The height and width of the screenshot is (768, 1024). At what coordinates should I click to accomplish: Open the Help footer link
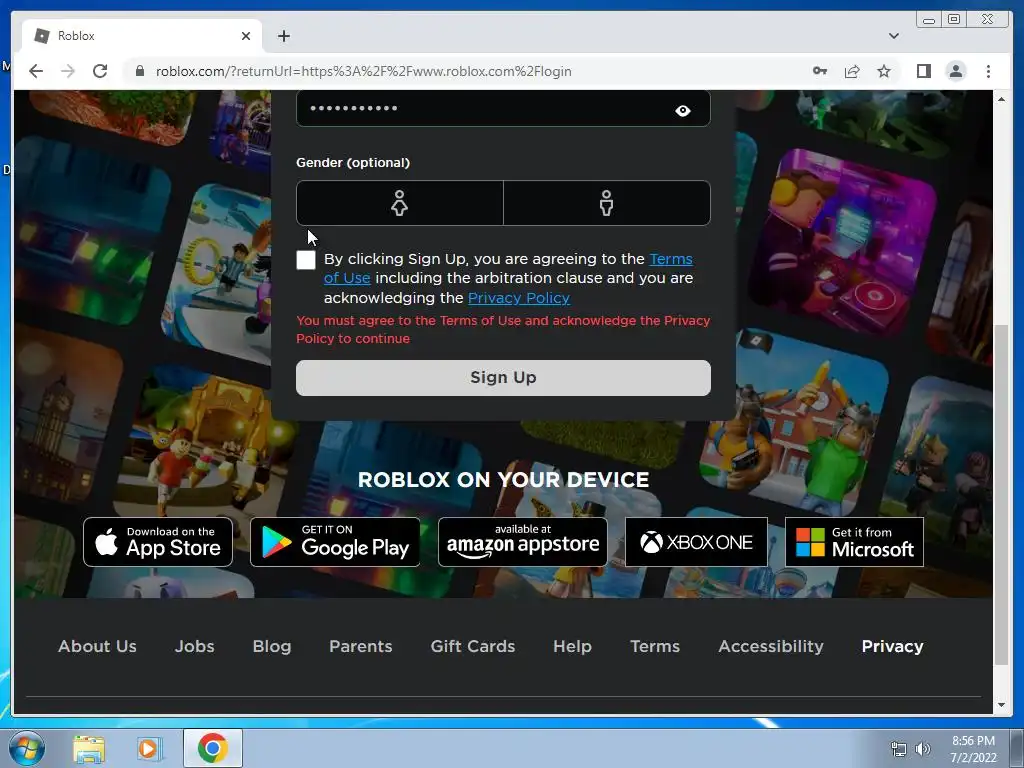click(x=572, y=646)
